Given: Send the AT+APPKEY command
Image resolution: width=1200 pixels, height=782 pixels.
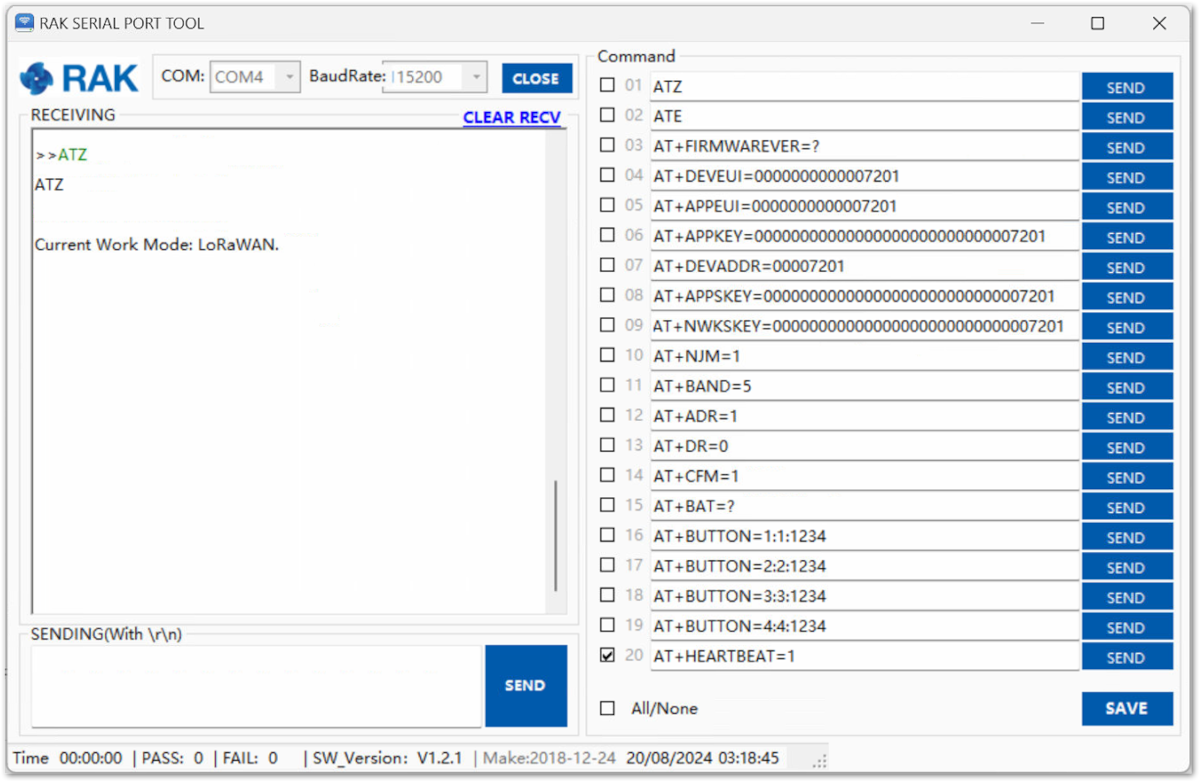Looking at the screenshot, I should [1127, 237].
